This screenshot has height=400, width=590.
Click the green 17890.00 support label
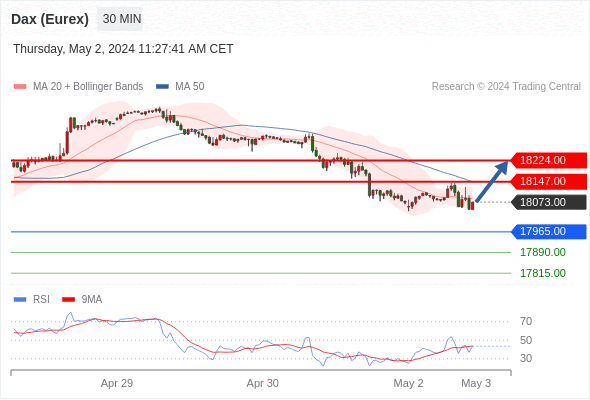point(543,252)
